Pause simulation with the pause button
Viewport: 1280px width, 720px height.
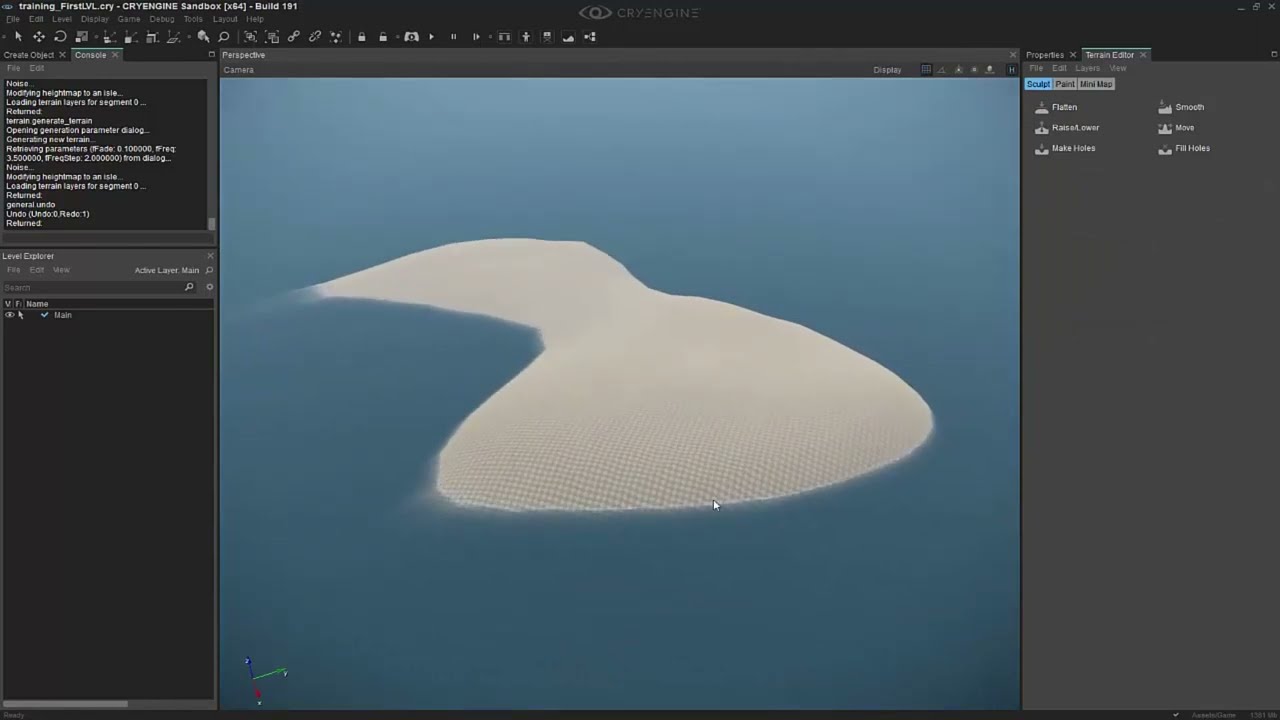pyautogui.click(x=453, y=37)
